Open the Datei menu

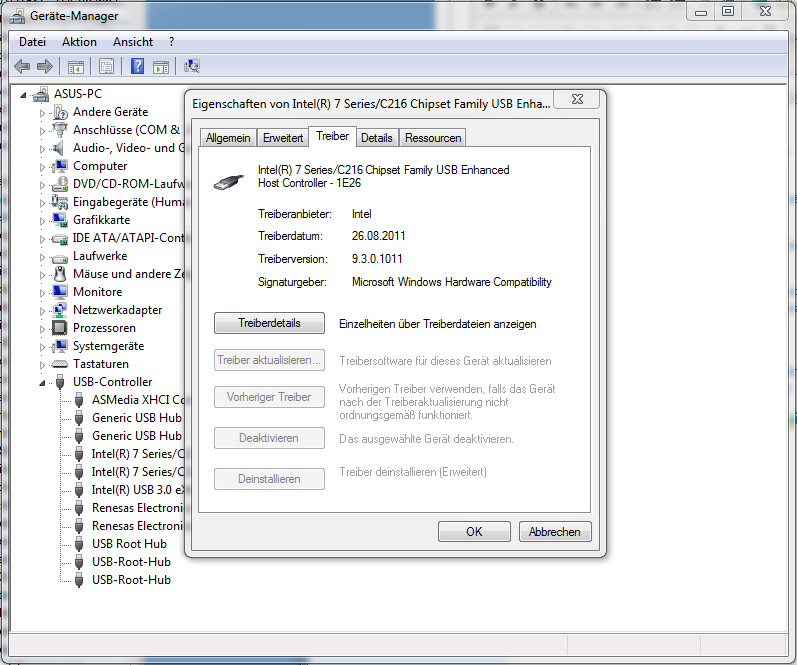tap(33, 42)
